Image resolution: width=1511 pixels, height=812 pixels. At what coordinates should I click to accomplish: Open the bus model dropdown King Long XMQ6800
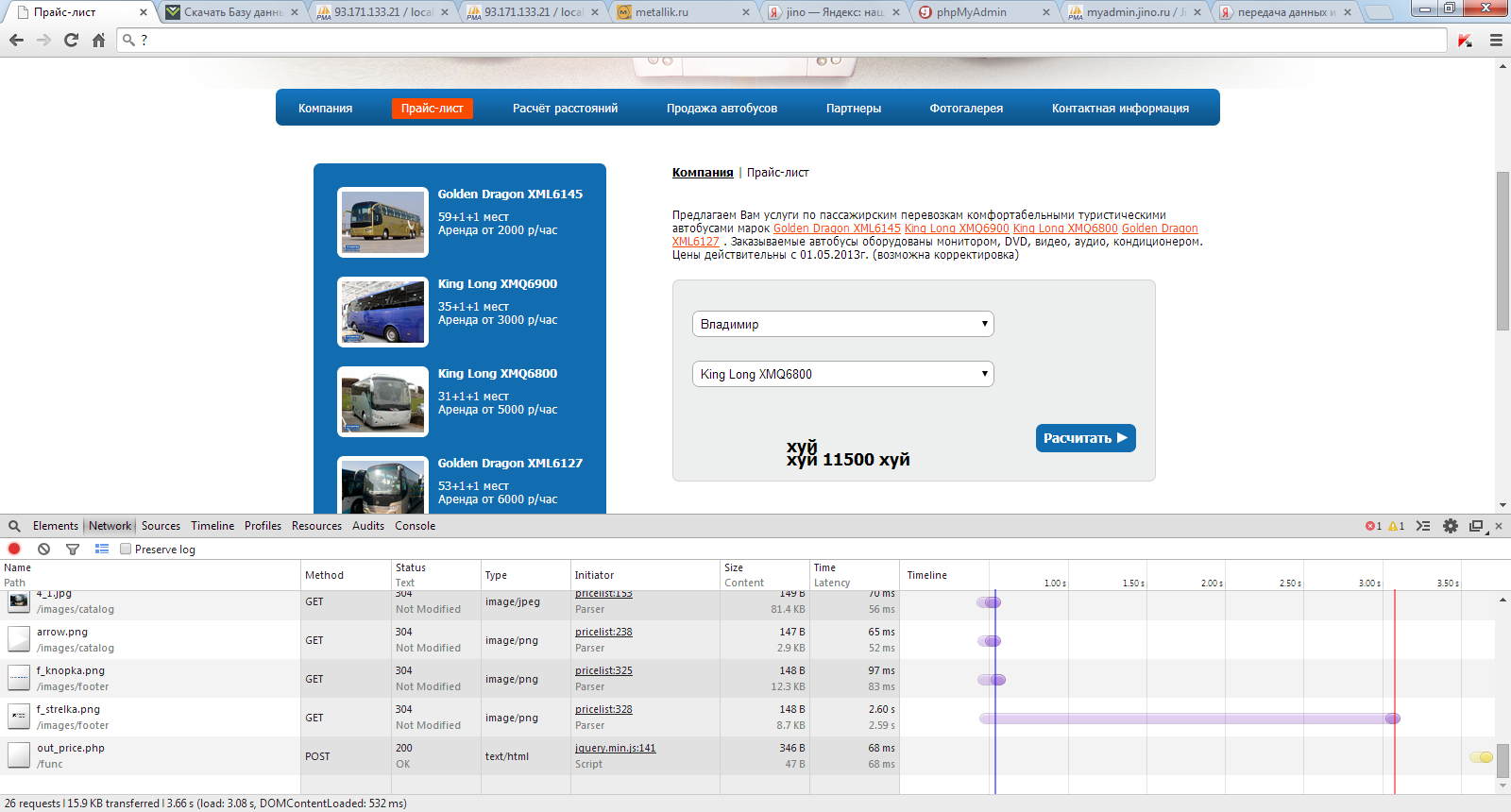(842, 374)
